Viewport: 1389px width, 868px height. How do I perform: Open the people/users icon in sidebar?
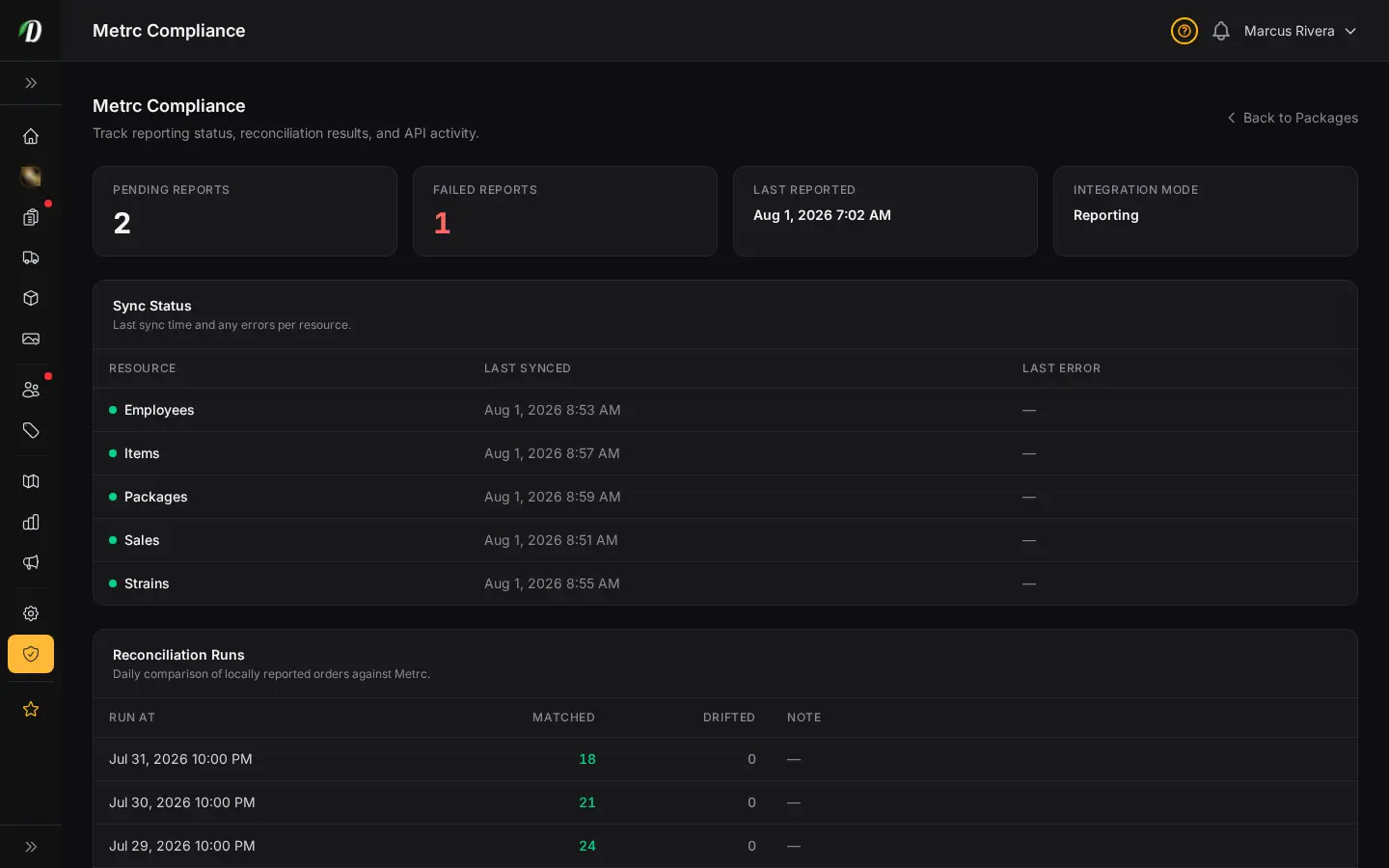(x=31, y=390)
